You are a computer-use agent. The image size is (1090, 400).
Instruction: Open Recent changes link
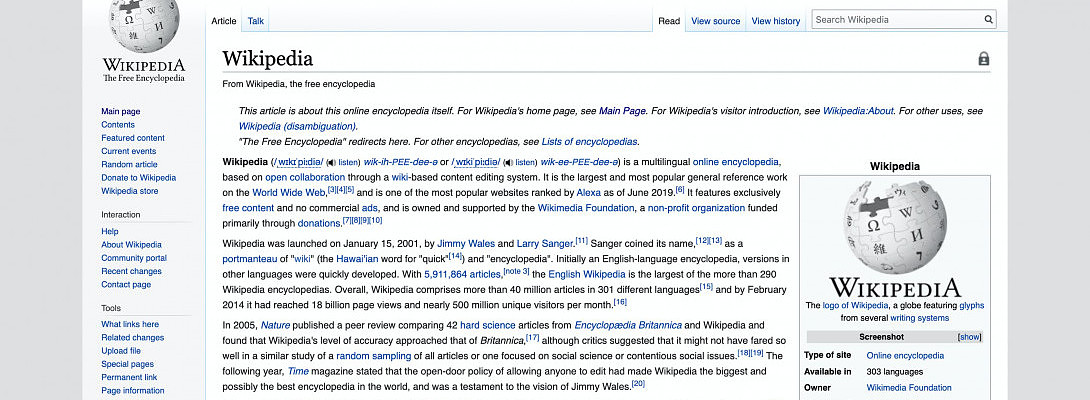click(x=131, y=271)
